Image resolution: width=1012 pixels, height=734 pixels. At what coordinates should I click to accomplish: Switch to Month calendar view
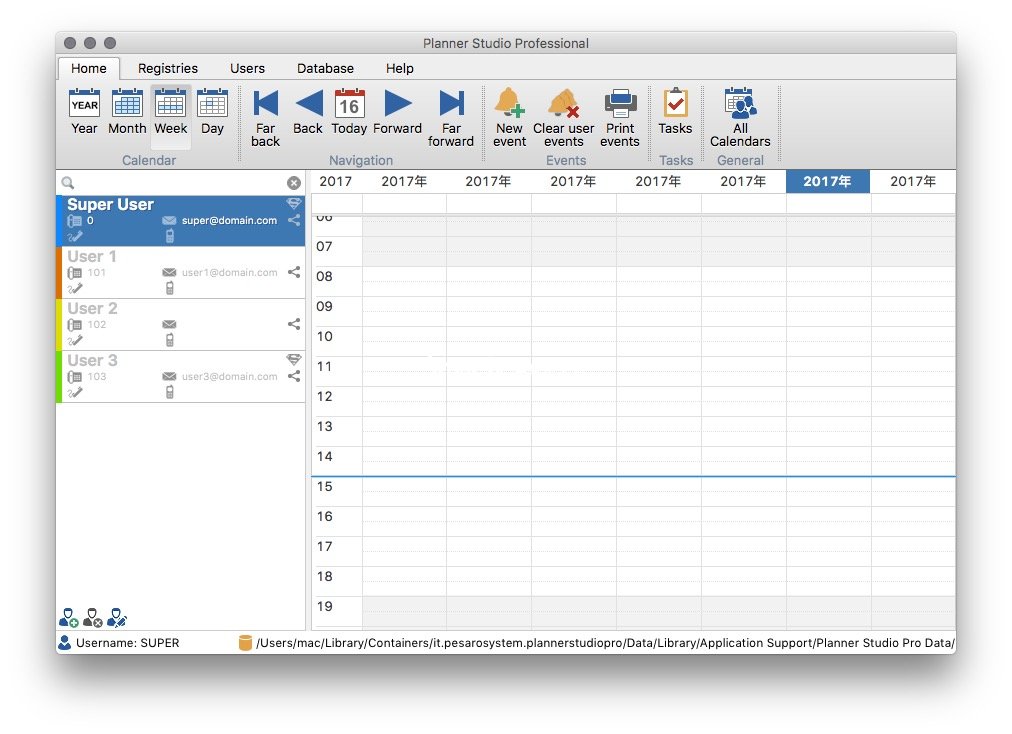click(127, 111)
